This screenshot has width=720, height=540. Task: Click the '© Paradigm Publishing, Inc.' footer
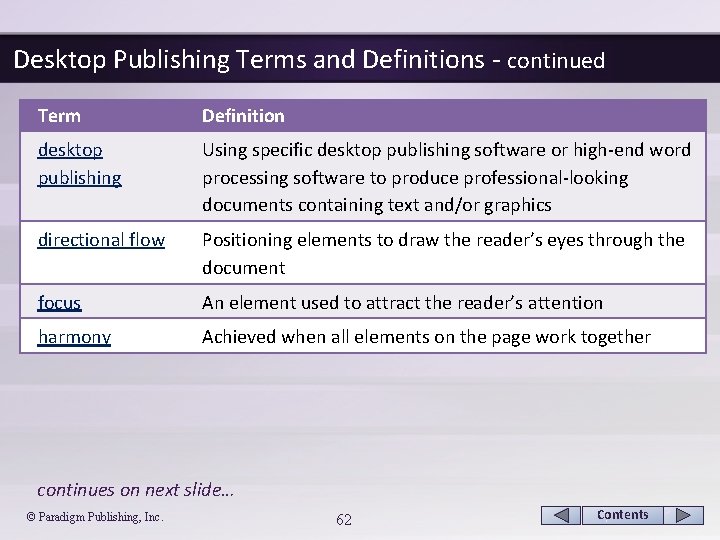point(95,517)
